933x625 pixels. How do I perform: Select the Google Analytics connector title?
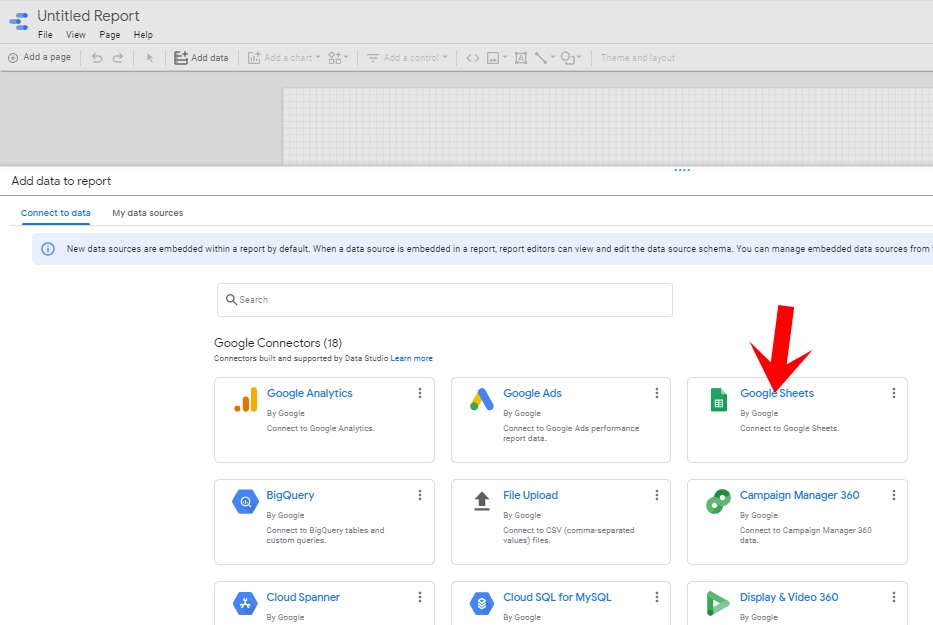[309, 393]
